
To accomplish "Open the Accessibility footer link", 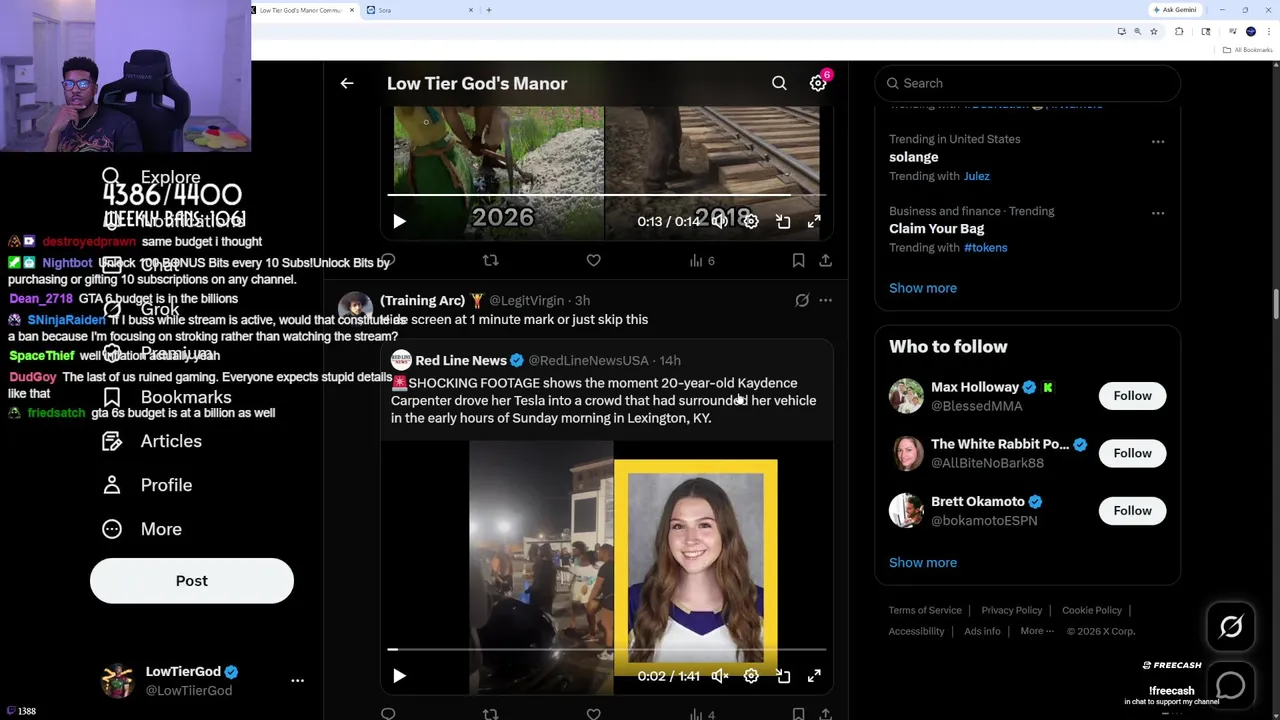I will (x=916, y=631).
